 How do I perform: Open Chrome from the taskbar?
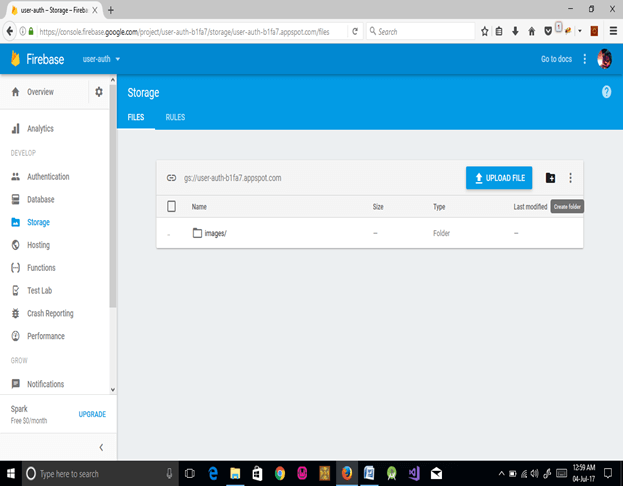(280, 474)
